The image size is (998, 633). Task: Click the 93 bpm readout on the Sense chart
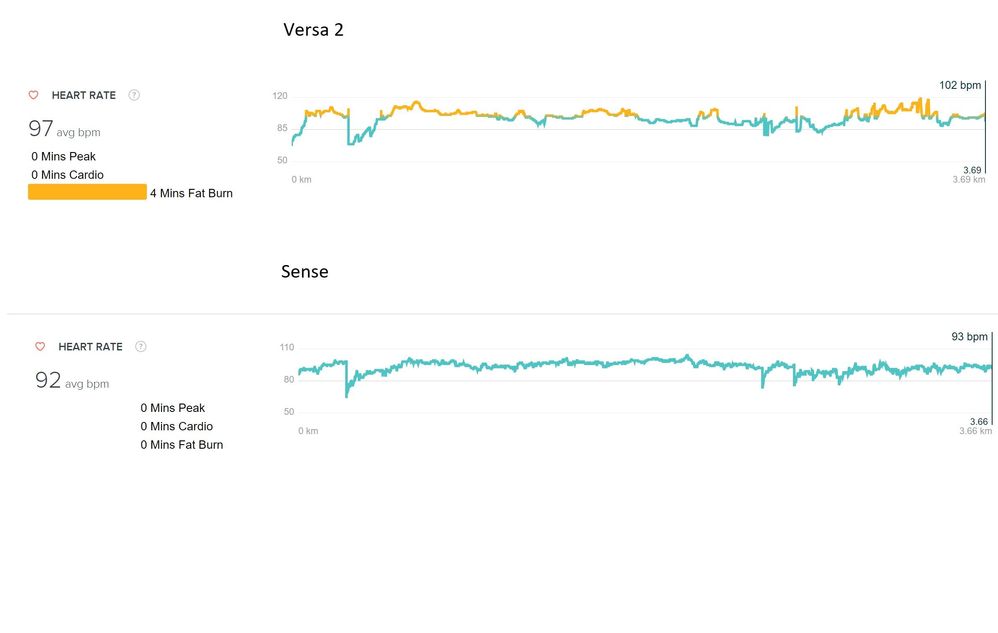tap(969, 337)
